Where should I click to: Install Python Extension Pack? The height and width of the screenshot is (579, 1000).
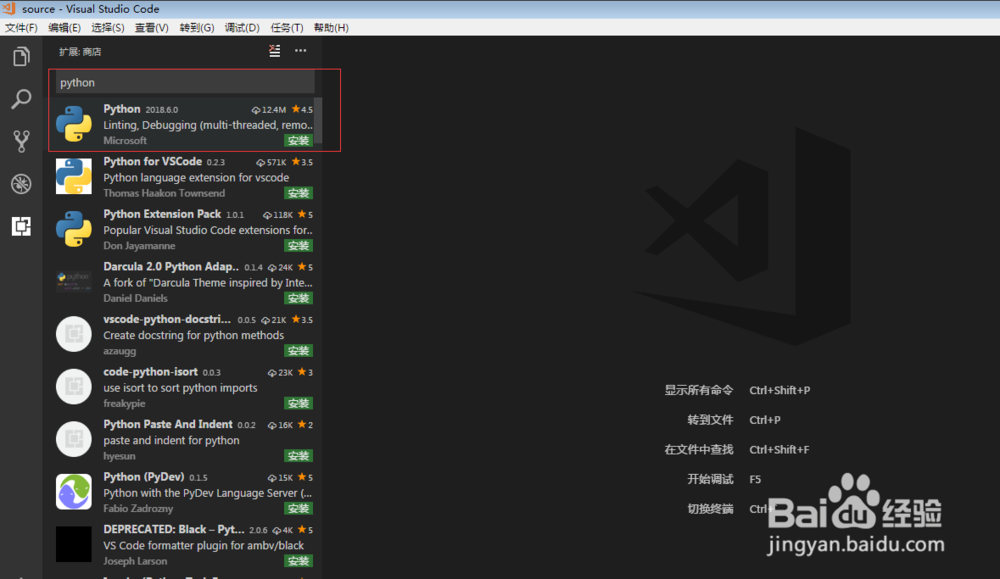[298, 246]
